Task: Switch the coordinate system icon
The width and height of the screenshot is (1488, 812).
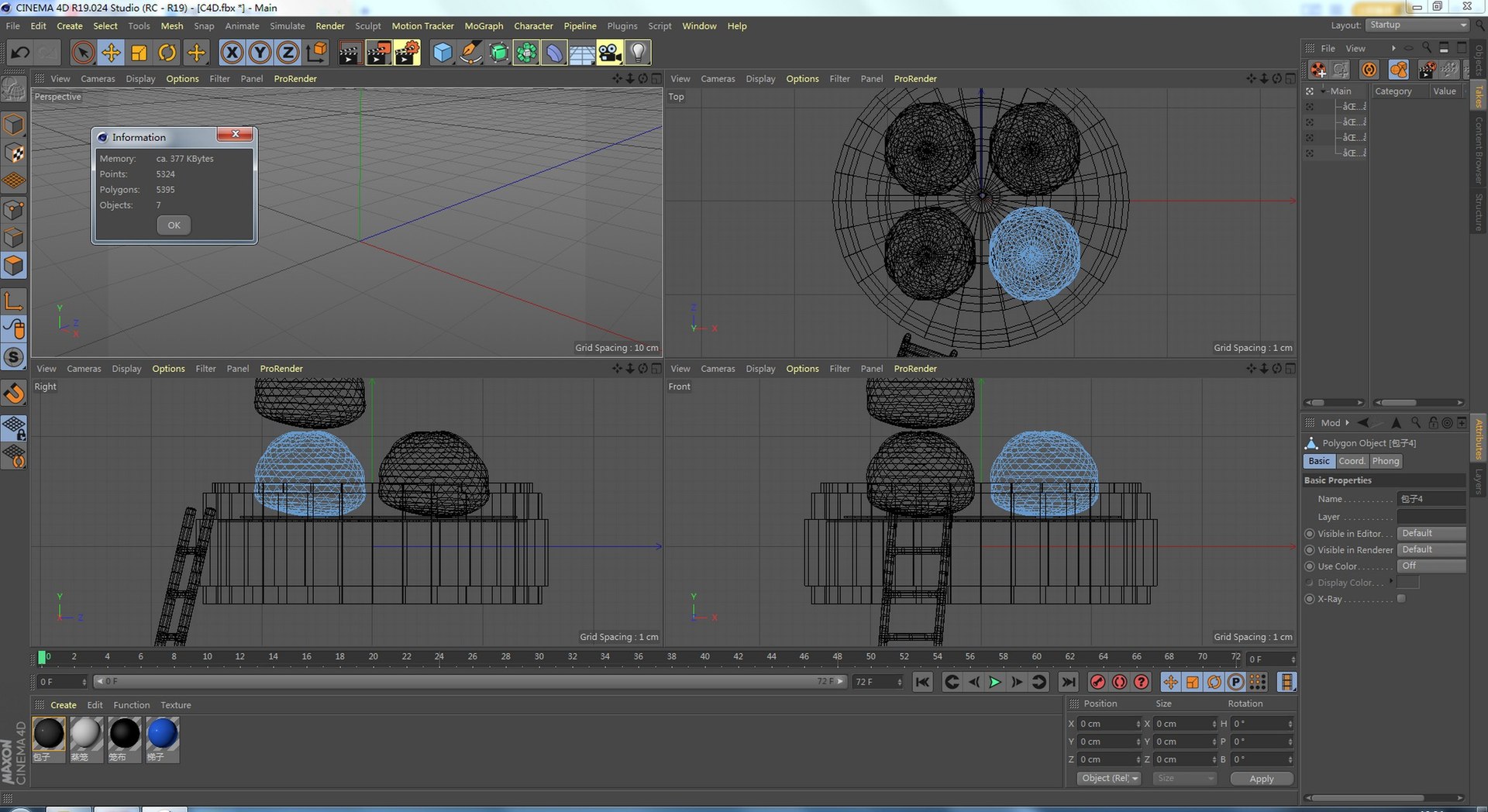Action: click(316, 53)
